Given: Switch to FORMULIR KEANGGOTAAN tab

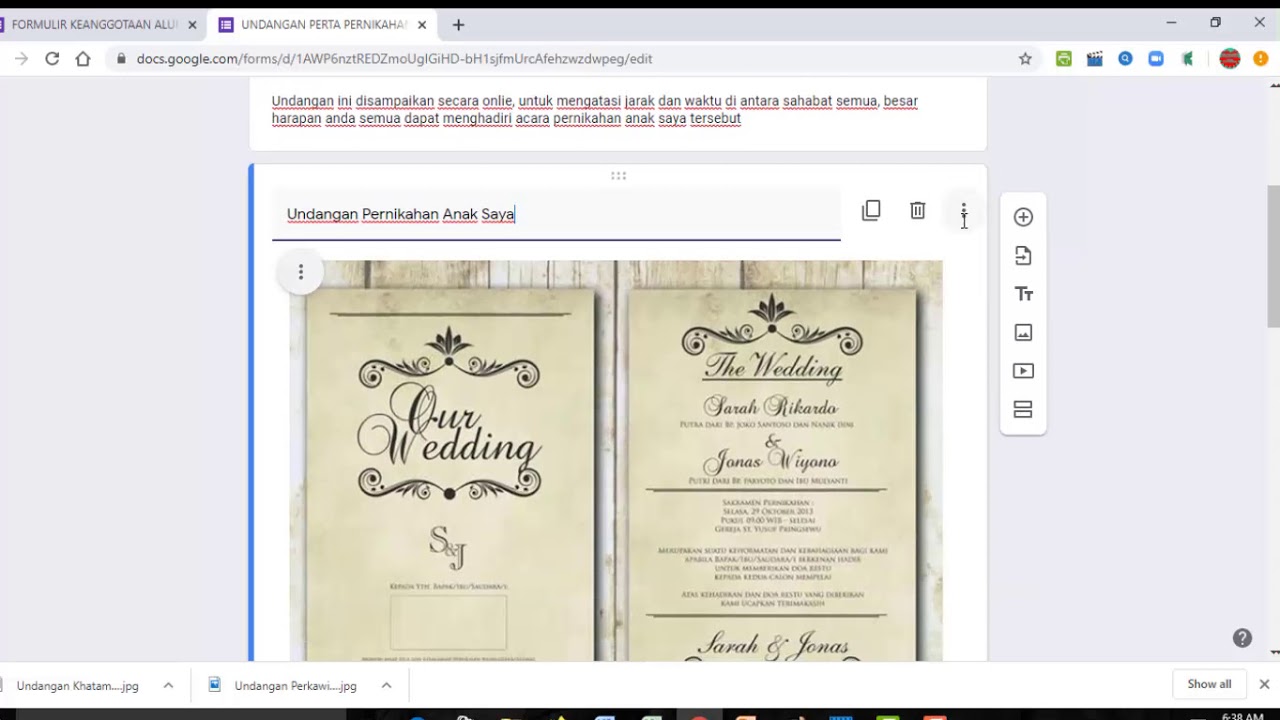Looking at the screenshot, I should [95, 25].
